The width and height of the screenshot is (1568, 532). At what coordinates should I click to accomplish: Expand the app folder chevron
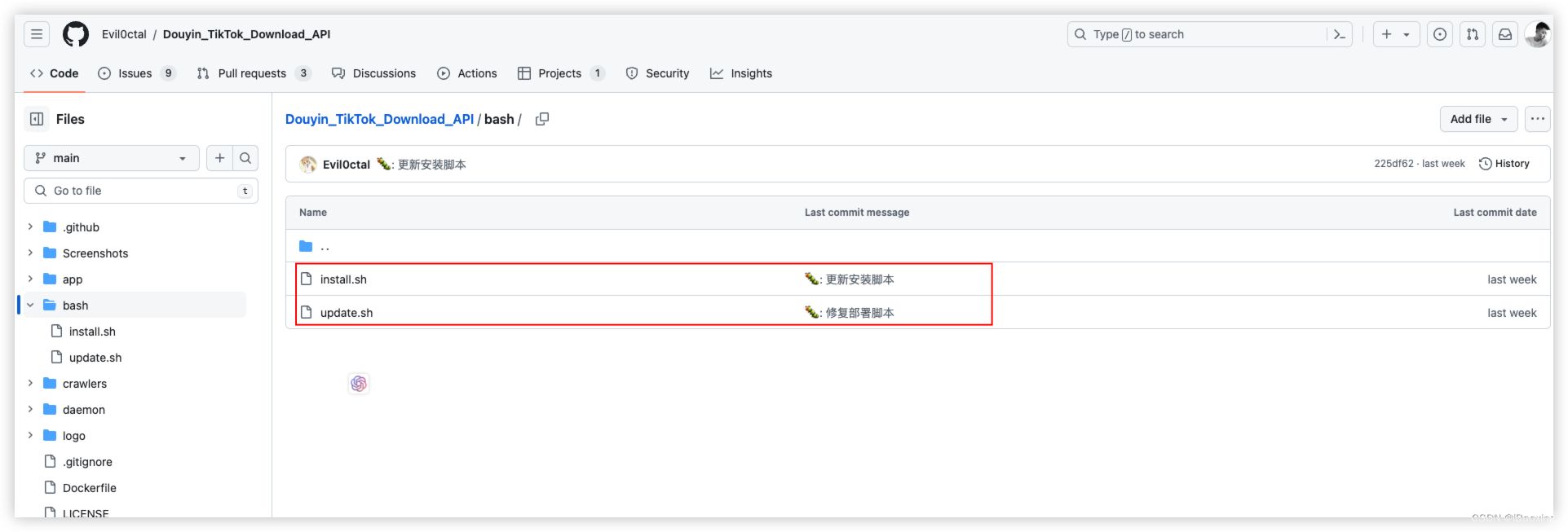(x=30, y=279)
